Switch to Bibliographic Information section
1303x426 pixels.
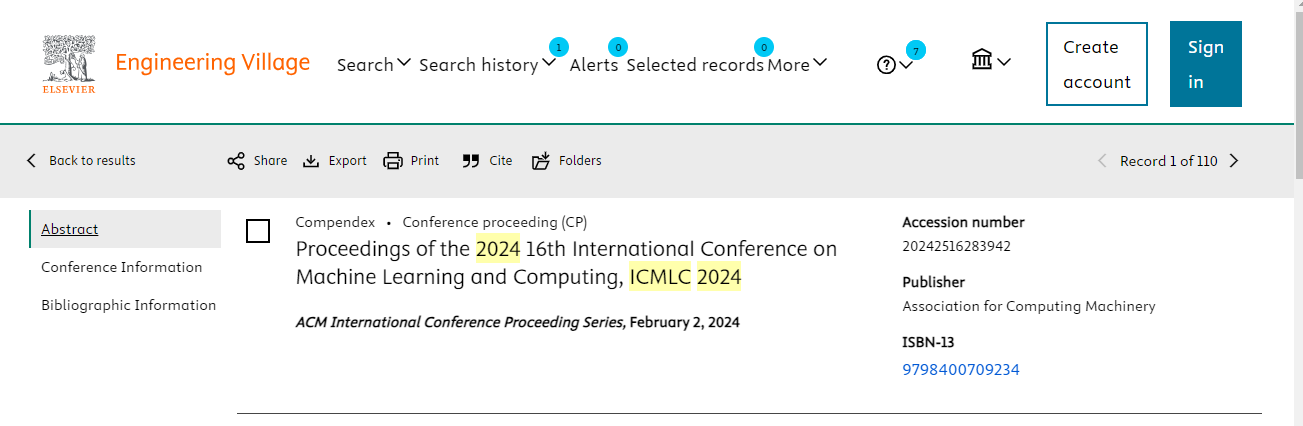point(129,305)
